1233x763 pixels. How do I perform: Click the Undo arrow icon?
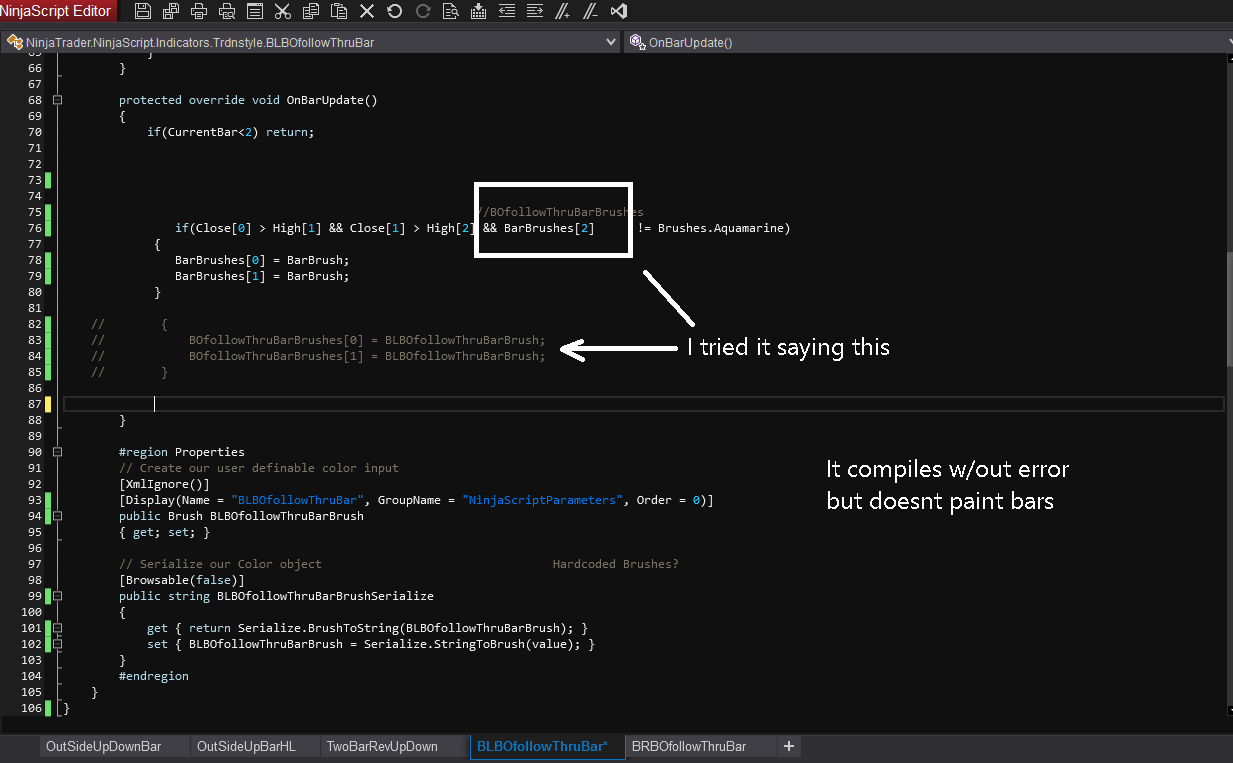[x=395, y=11]
